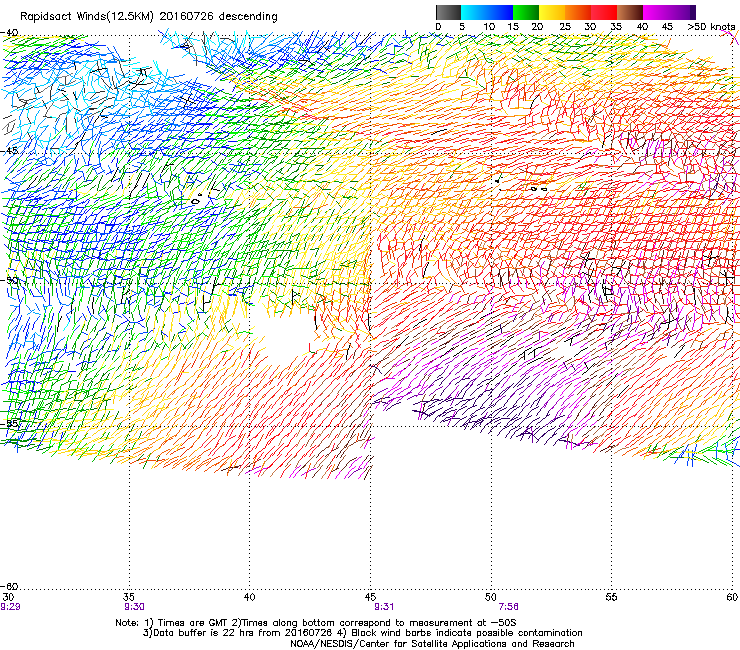
Task: Click longitude label '30' on the bottom axis
Action: tap(8, 597)
